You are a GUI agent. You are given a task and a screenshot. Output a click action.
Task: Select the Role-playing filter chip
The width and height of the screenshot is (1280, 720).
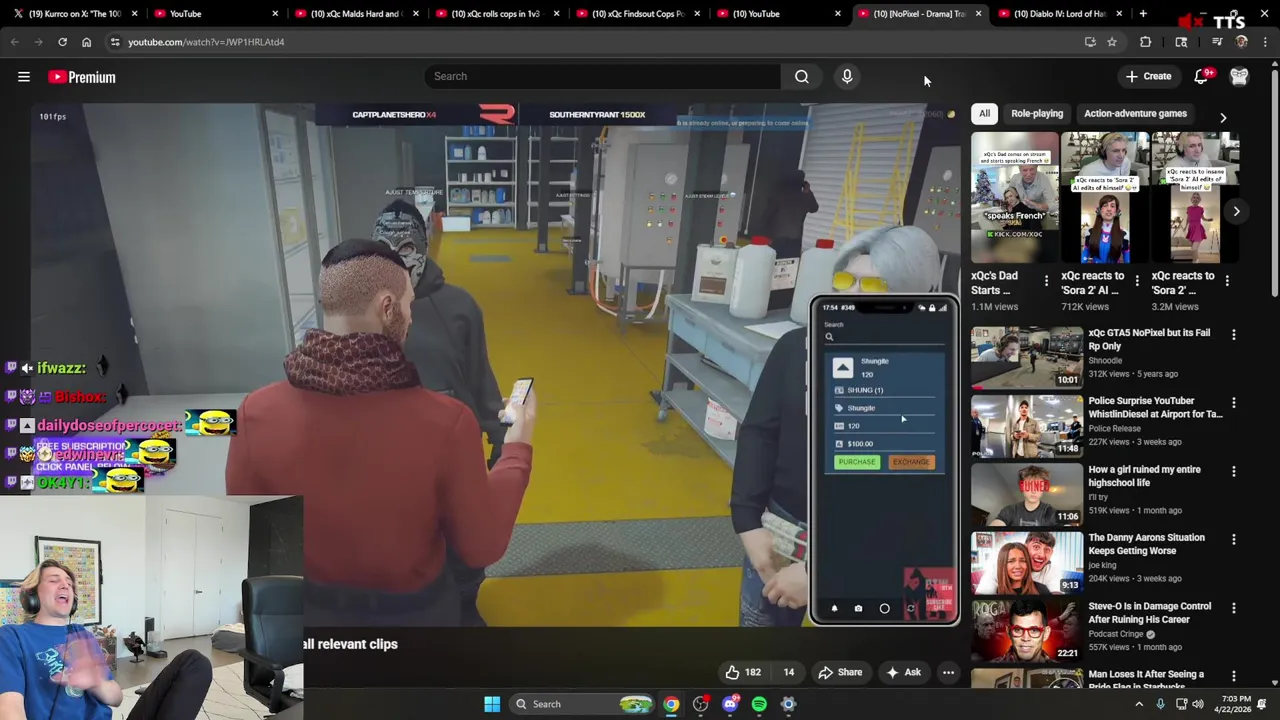pos(1036,113)
